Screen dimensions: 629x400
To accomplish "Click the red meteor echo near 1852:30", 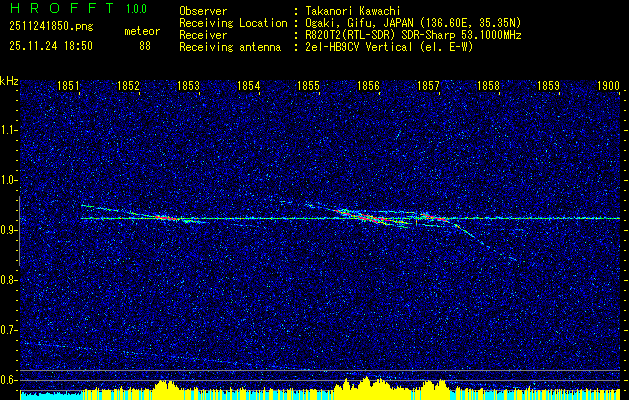I will point(165,217).
